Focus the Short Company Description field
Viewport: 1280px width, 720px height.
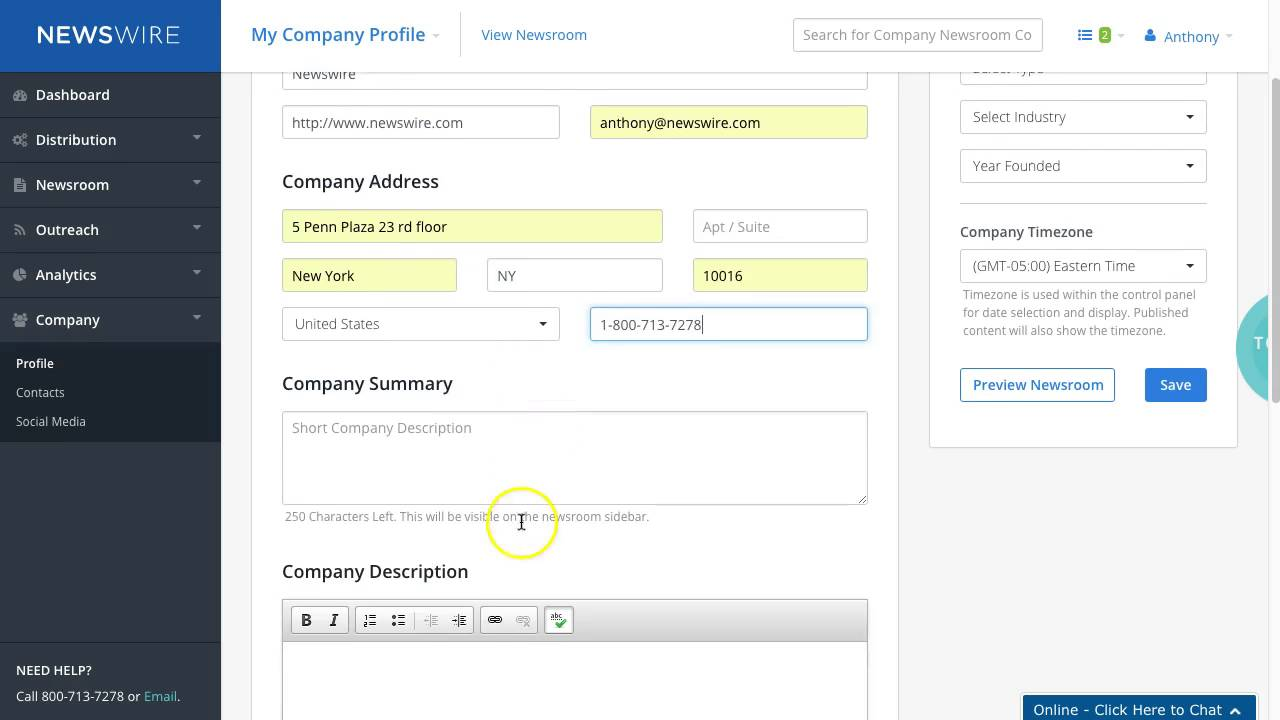pos(575,458)
